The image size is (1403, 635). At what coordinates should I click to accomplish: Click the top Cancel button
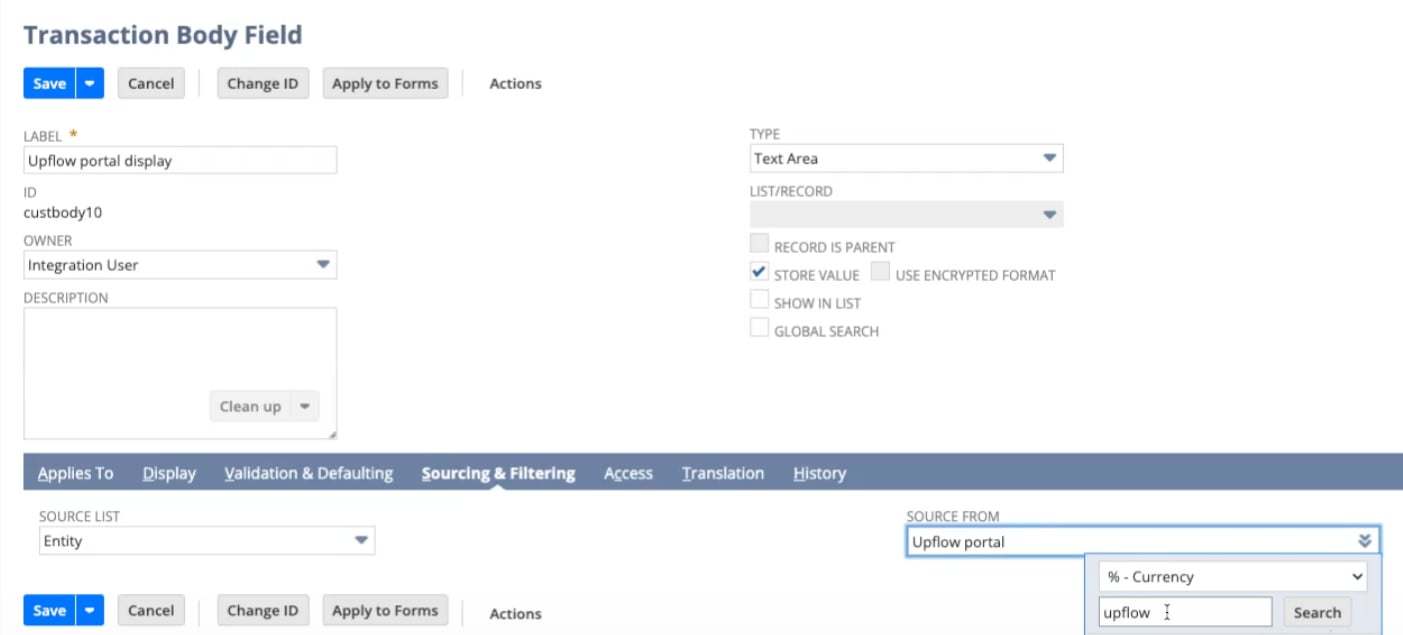point(151,83)
